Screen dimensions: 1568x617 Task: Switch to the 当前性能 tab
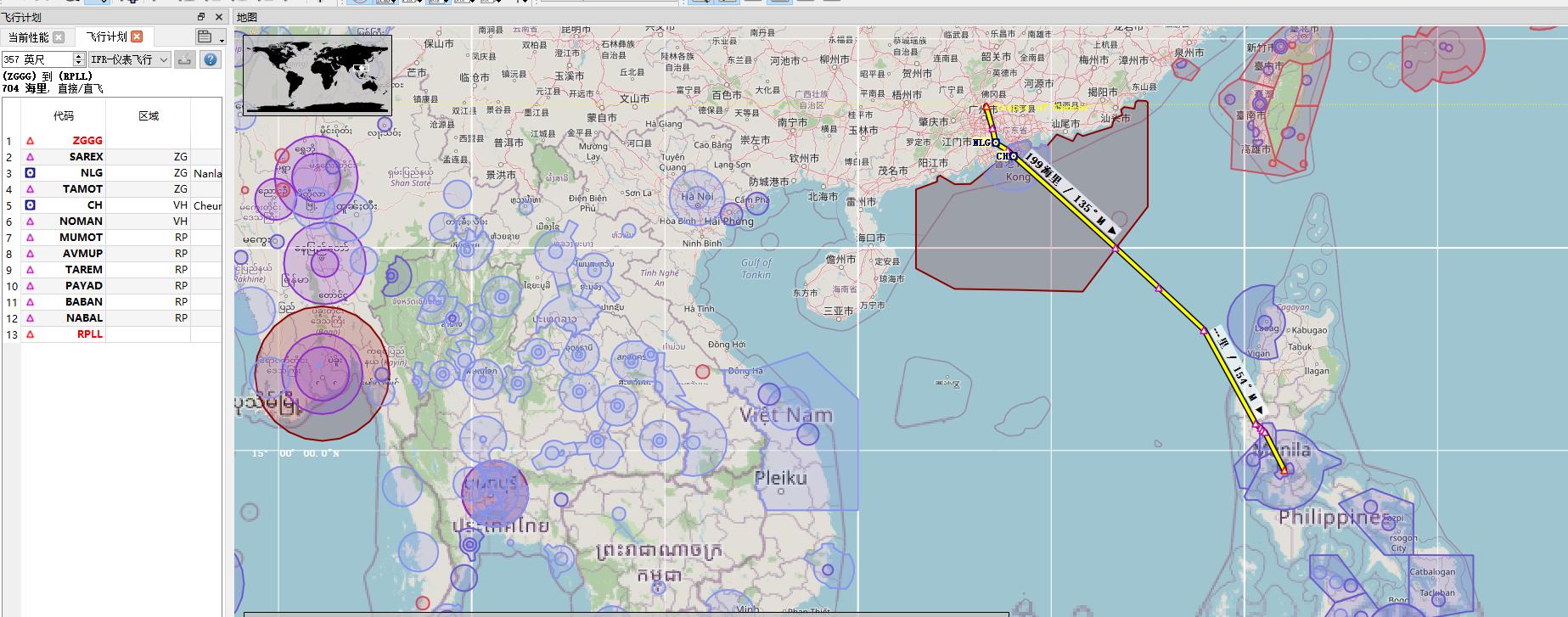click(28, 37)
